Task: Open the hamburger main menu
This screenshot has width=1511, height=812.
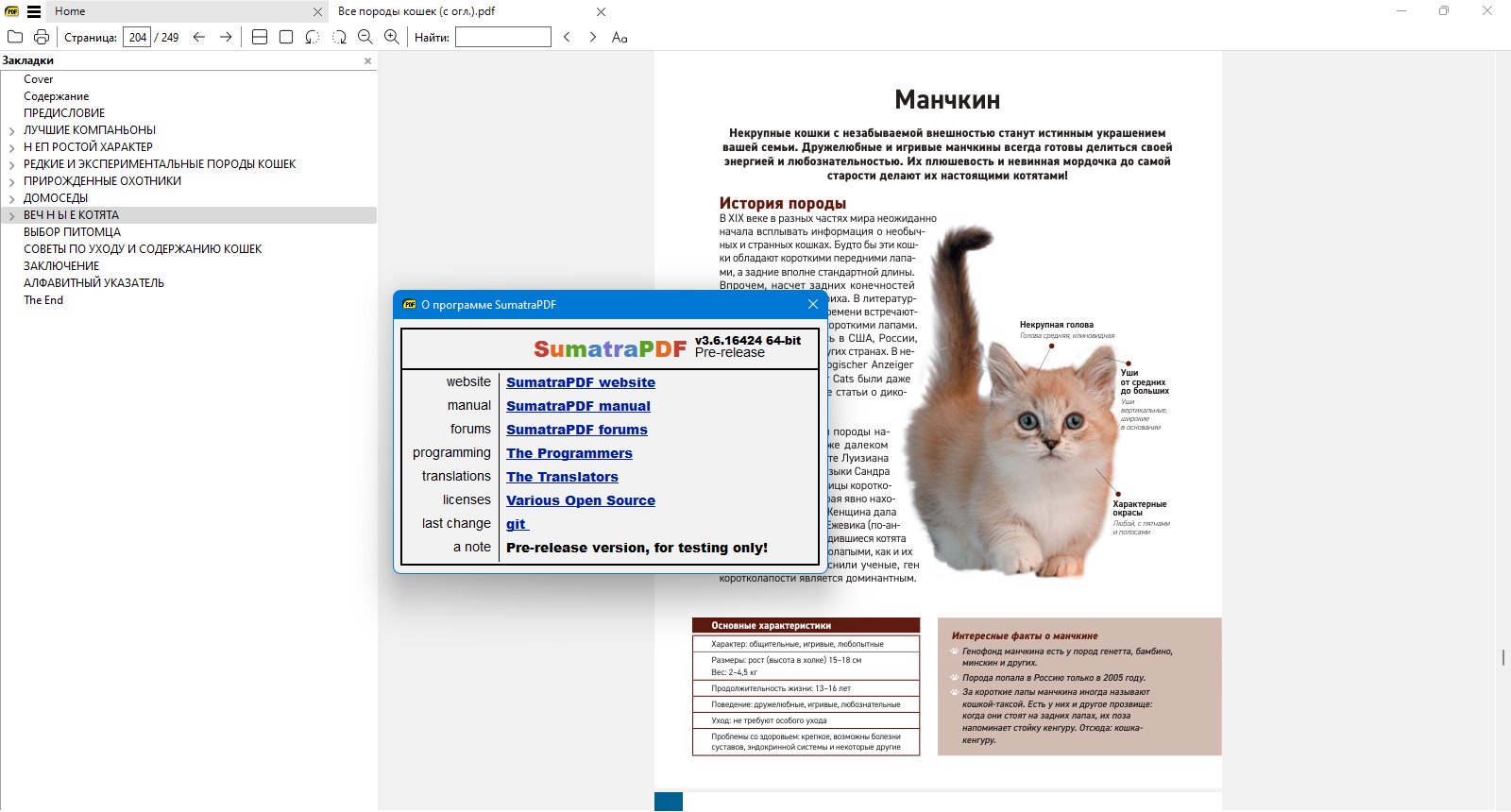Action: coord(34,11)
